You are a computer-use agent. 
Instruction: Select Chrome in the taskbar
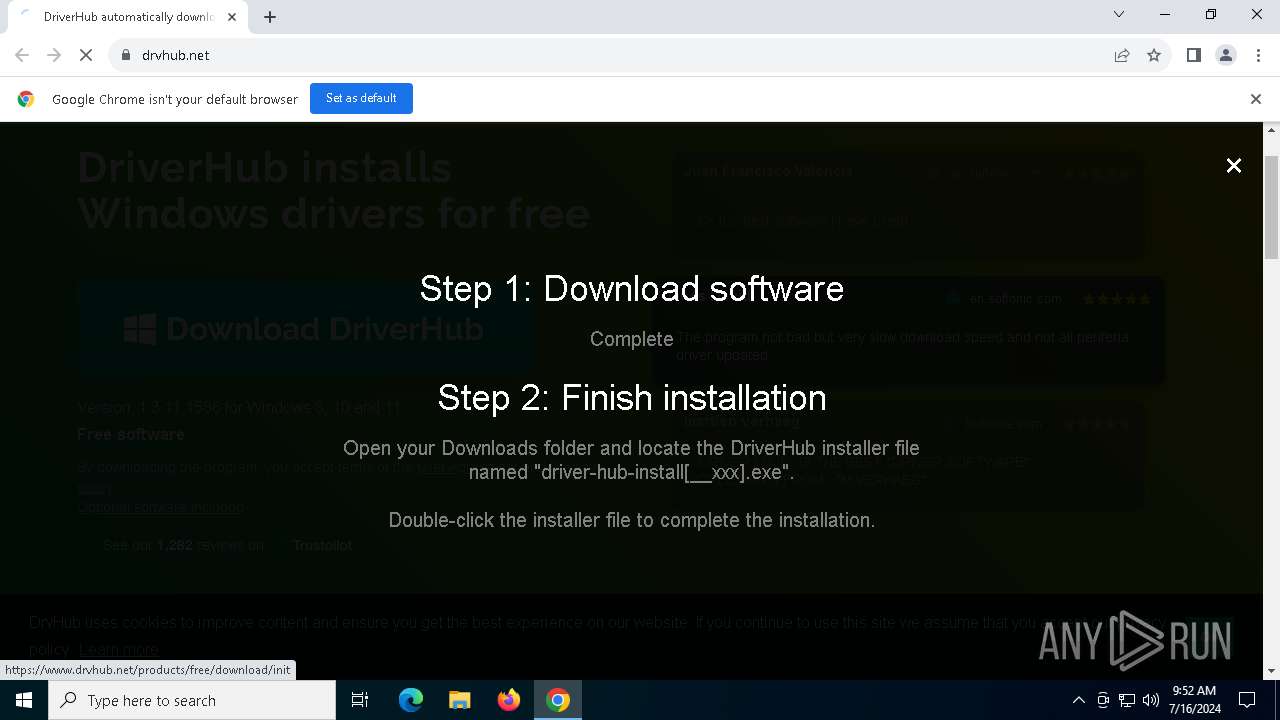click(x=558, y=700)
